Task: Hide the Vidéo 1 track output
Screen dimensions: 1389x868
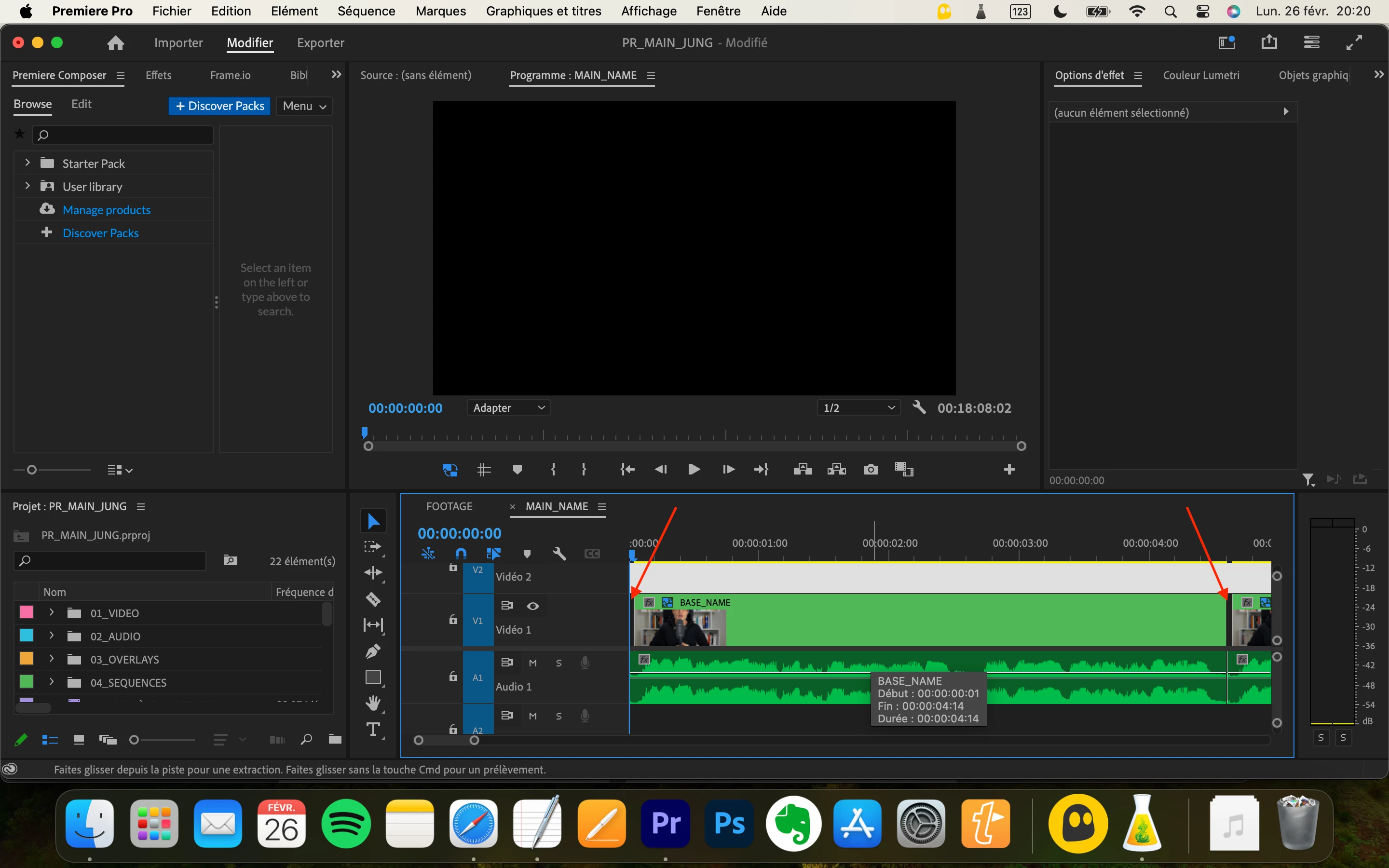Action: point(532,606)
